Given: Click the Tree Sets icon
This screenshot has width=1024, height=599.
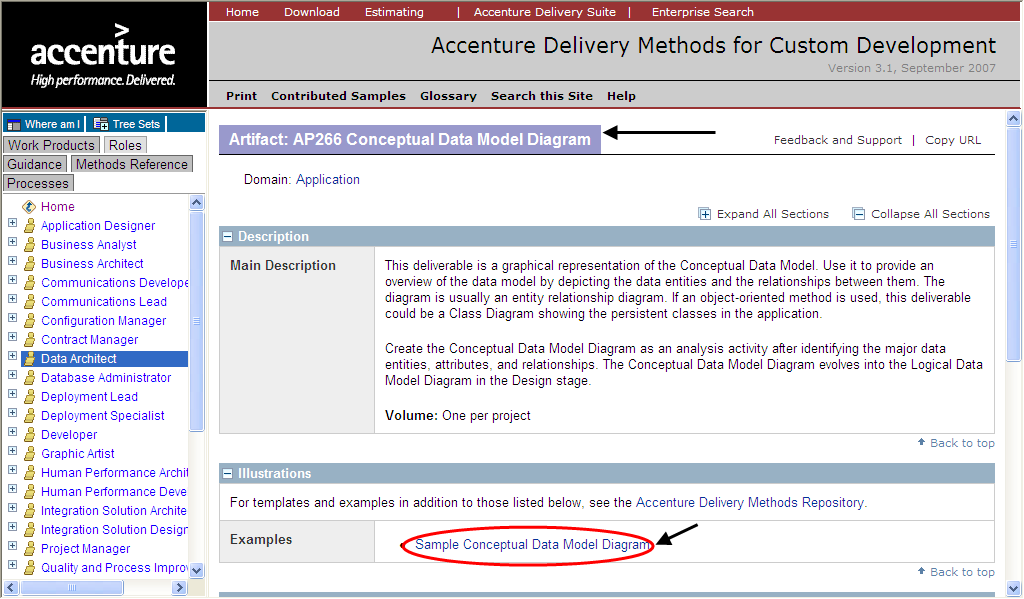Looking at the screenshot, I should click(x=101, y=124).
